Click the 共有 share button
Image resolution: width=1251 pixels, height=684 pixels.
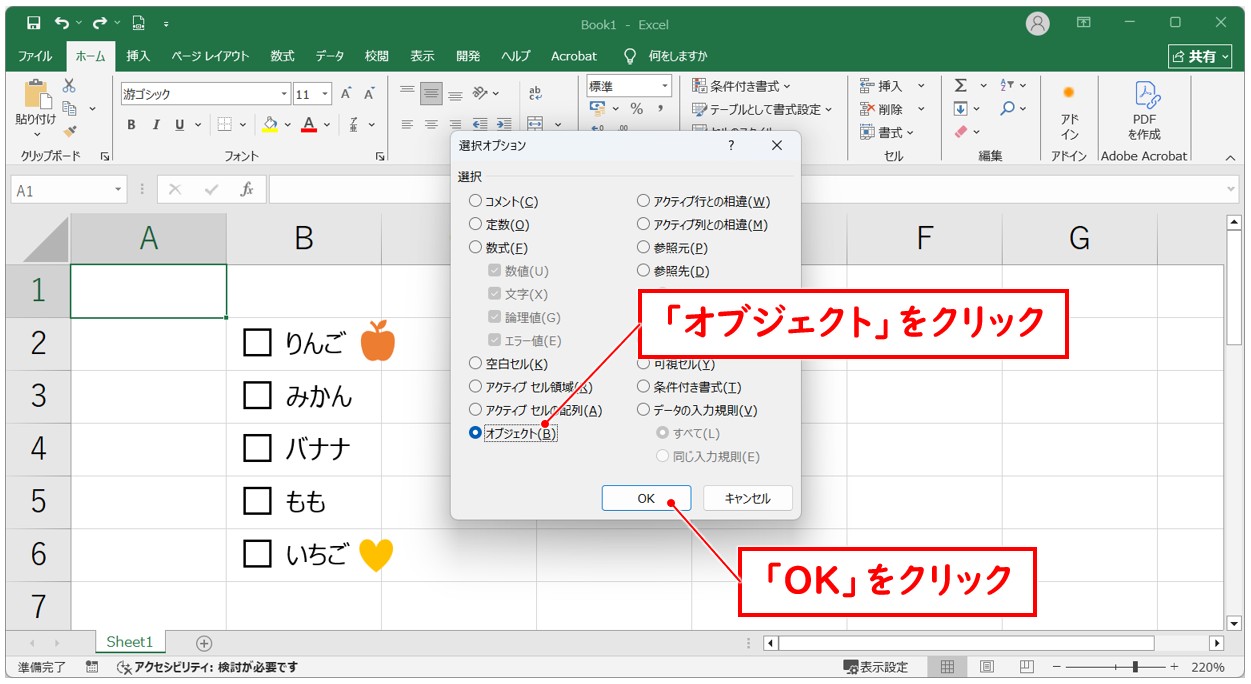click(x=1201, y=57)
